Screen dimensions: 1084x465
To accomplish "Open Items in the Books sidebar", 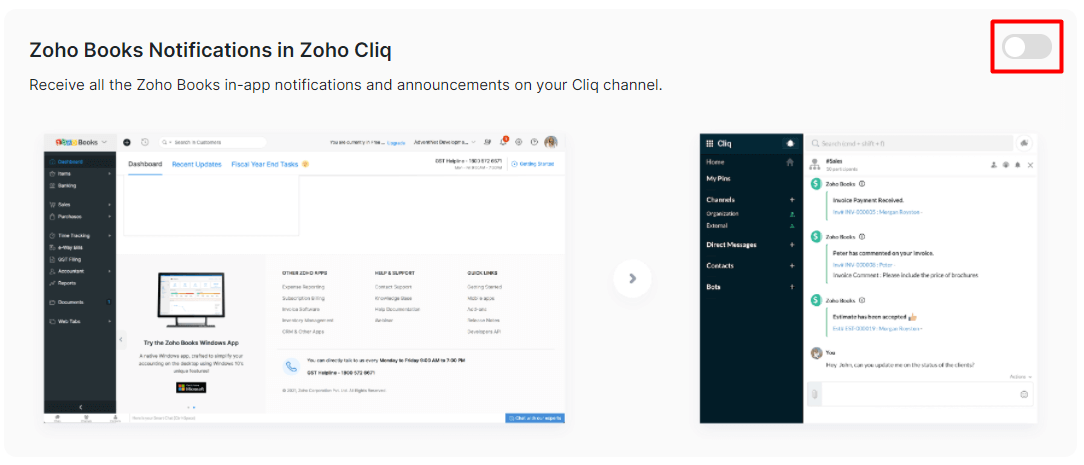I will (80, 173).
